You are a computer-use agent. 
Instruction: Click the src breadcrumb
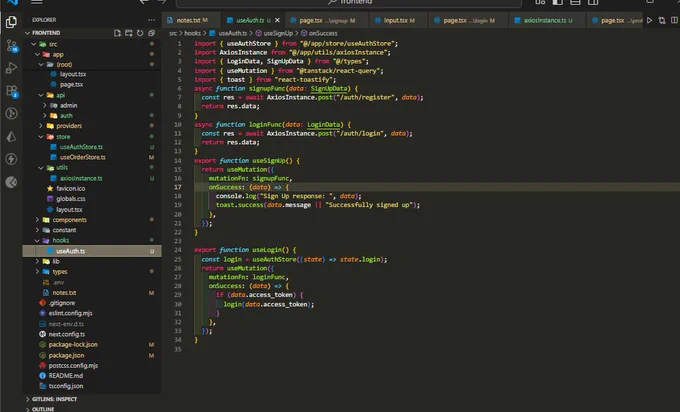[173, 33]
